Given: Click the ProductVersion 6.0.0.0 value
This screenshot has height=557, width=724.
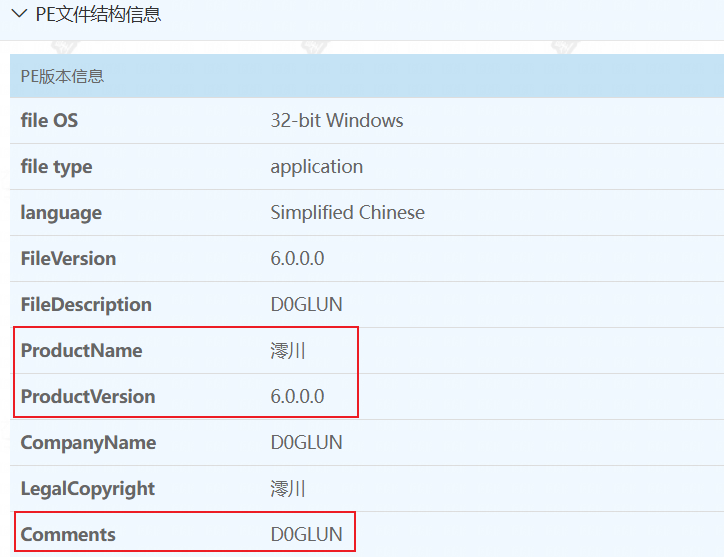Looking at the screenshot, I should coord(297,396).
